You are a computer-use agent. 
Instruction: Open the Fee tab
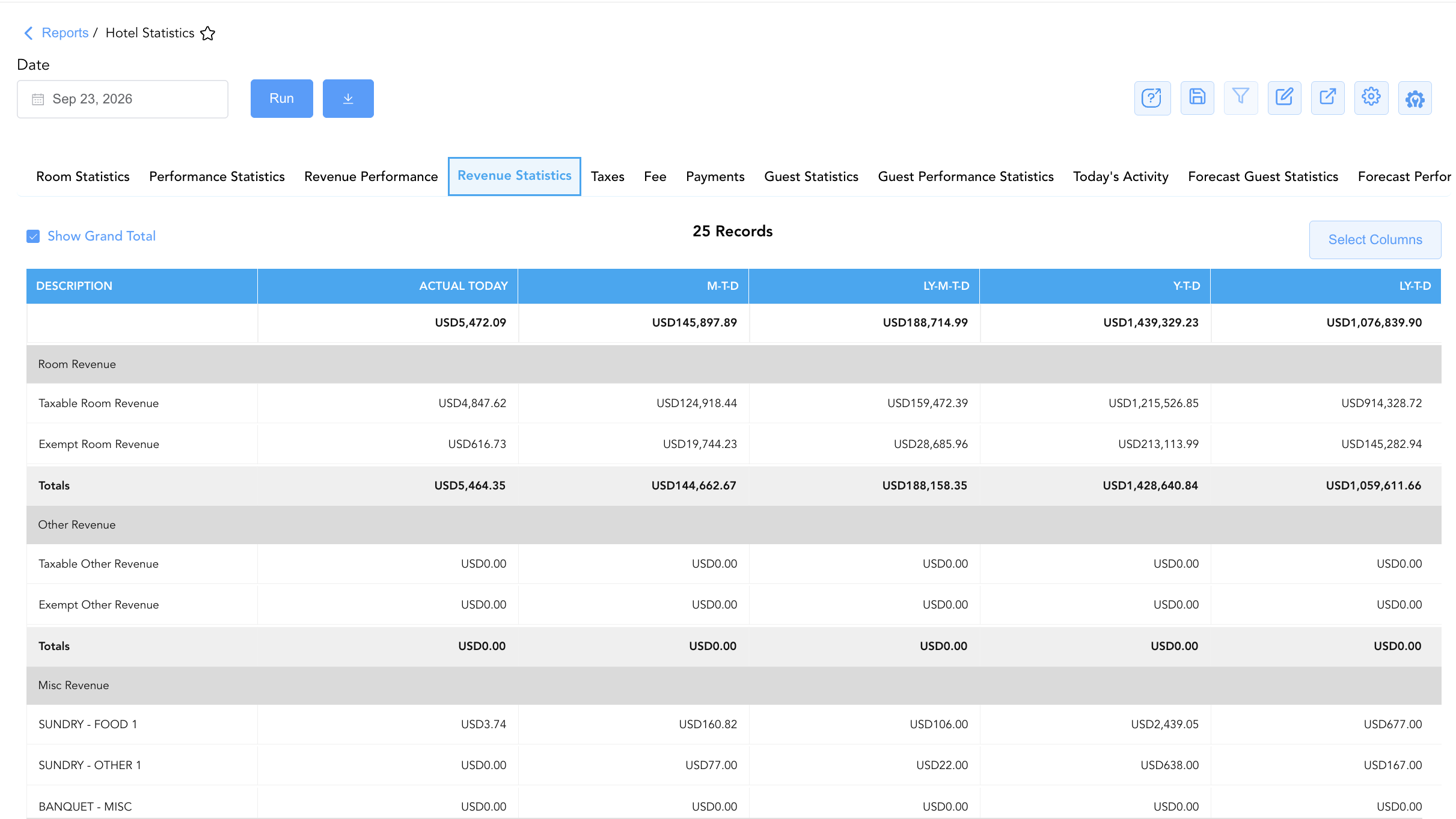tap(655, 177)
